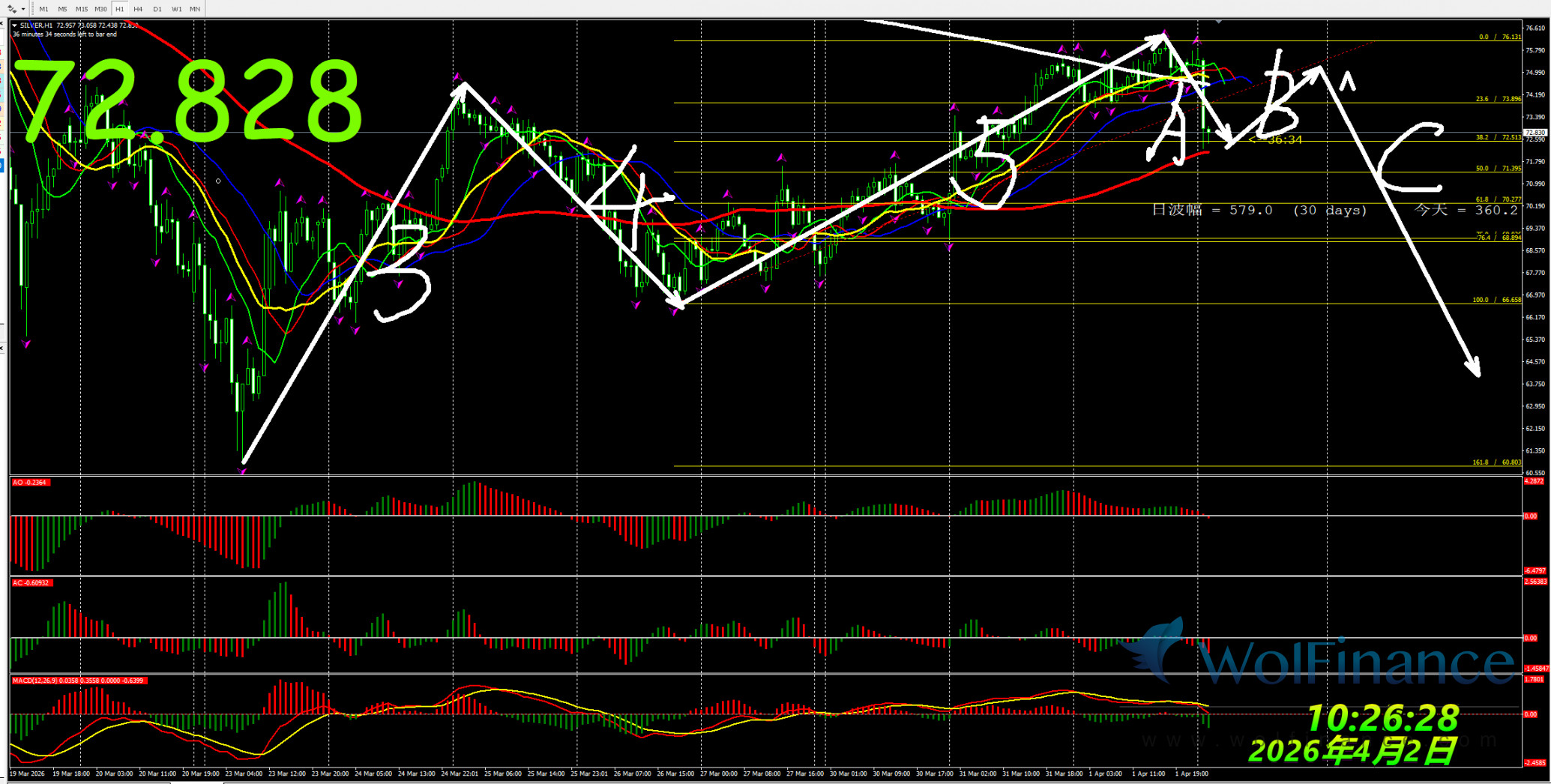The width and height of the screenshot is (1551, 784).
Task: Click the chart shift triangle marker at top
Action: coord(1219,22)
